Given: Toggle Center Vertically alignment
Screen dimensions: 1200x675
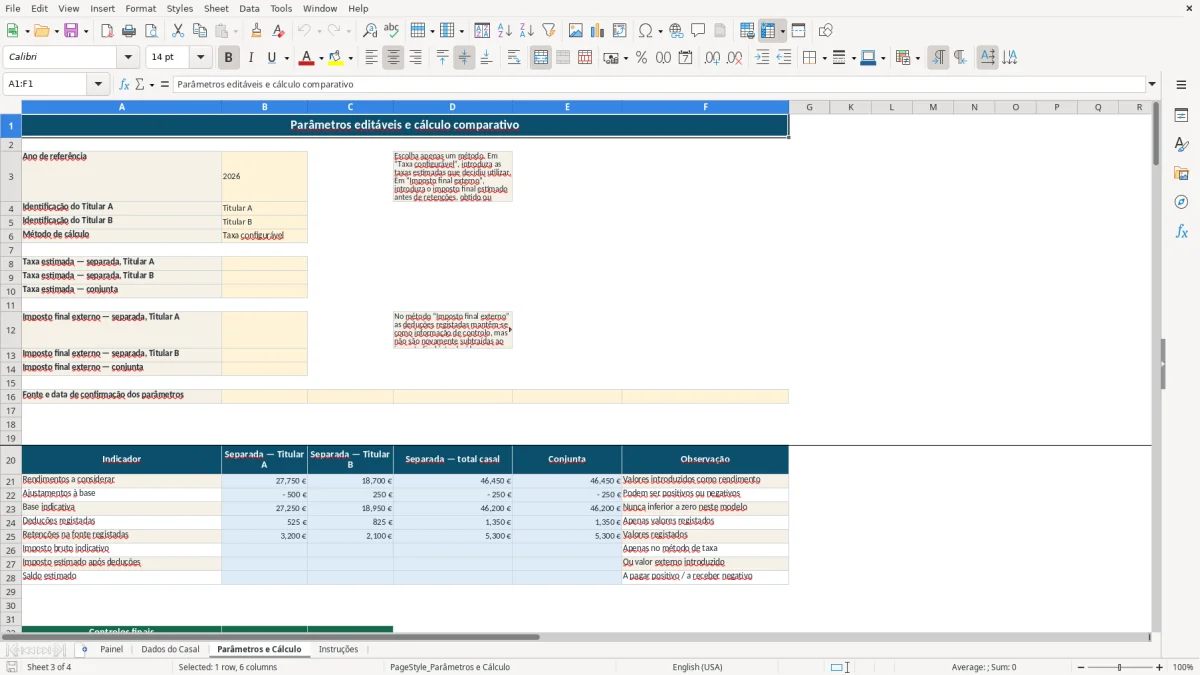Looking at the screenshot, I should point(464,58).
